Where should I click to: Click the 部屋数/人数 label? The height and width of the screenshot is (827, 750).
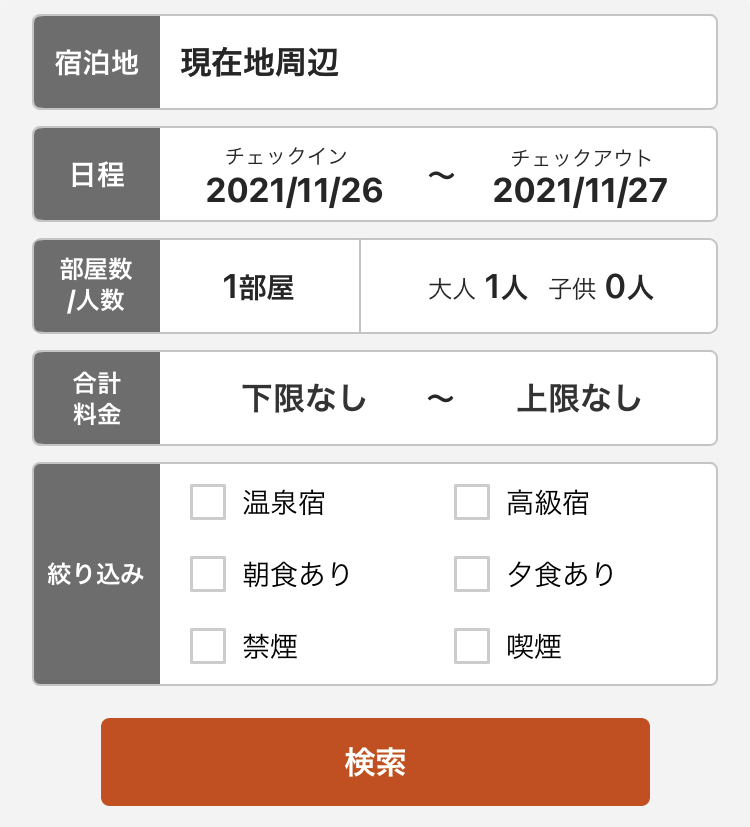[97, 286]
